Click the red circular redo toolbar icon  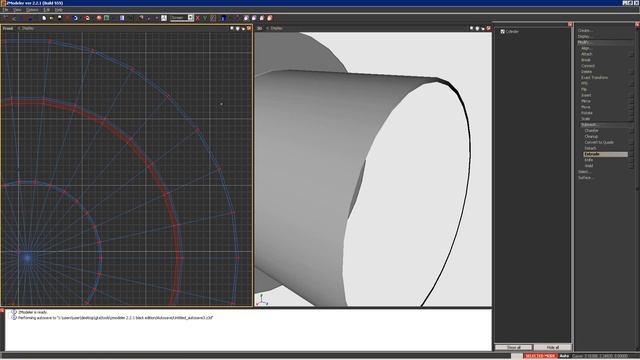pyautogui.click(x=87, y=18)
